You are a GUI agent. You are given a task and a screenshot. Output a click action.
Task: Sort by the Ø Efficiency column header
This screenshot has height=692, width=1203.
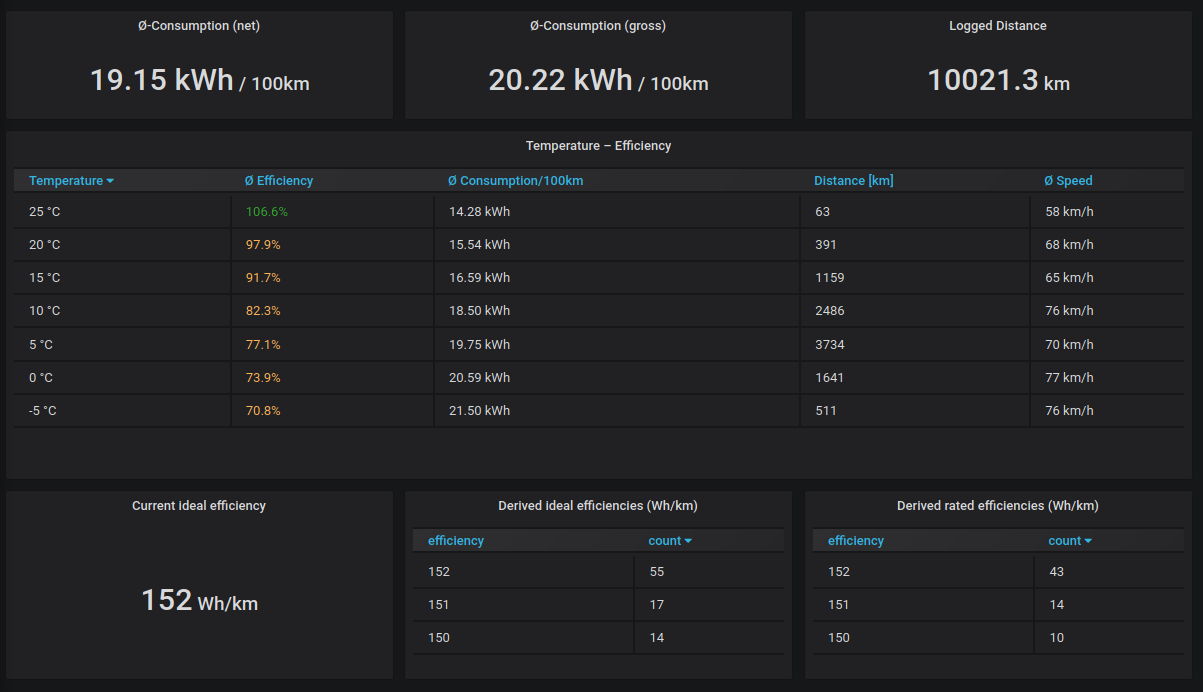point(279,181)
